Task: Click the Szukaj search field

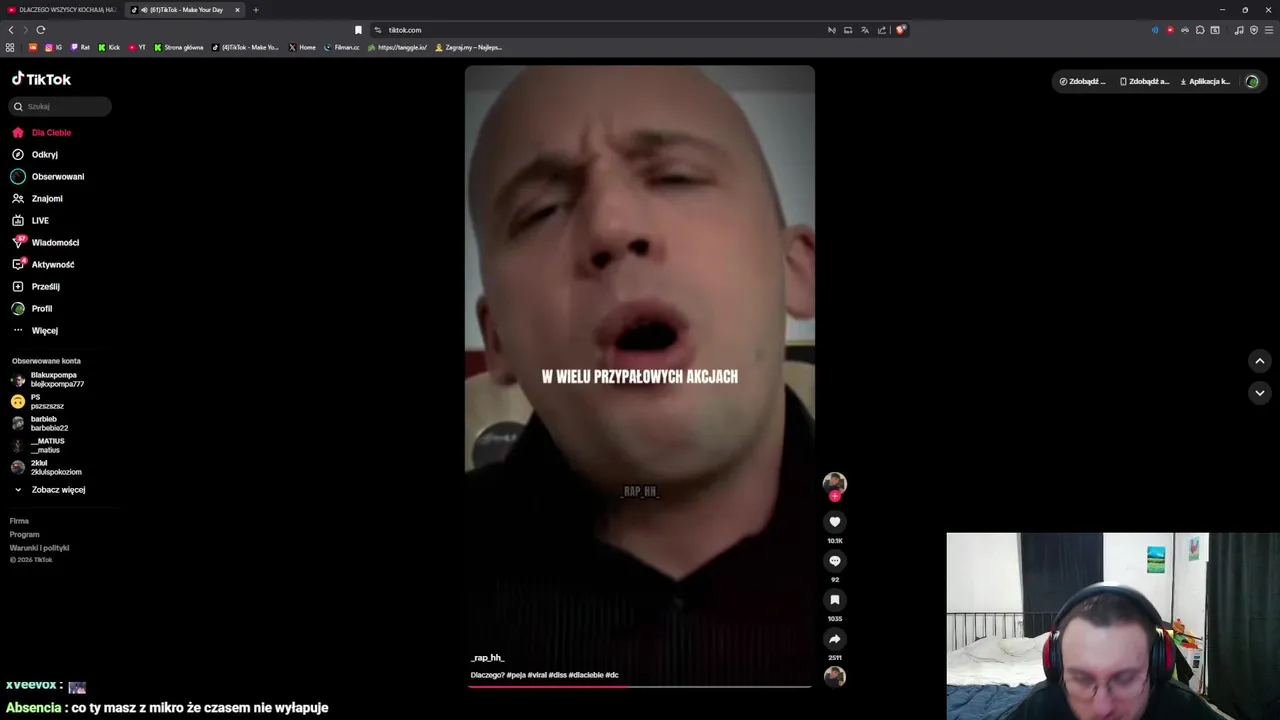Action: point(60,106)
